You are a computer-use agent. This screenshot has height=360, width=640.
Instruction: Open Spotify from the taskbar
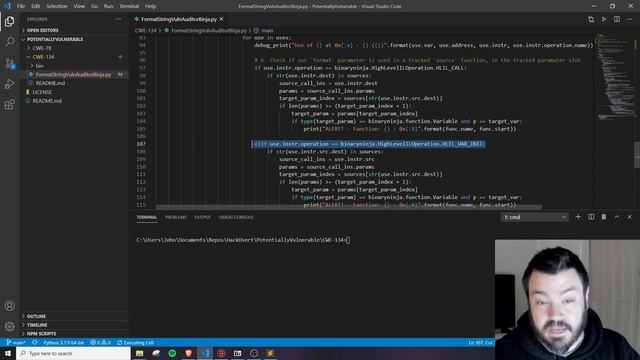[172, 353]
